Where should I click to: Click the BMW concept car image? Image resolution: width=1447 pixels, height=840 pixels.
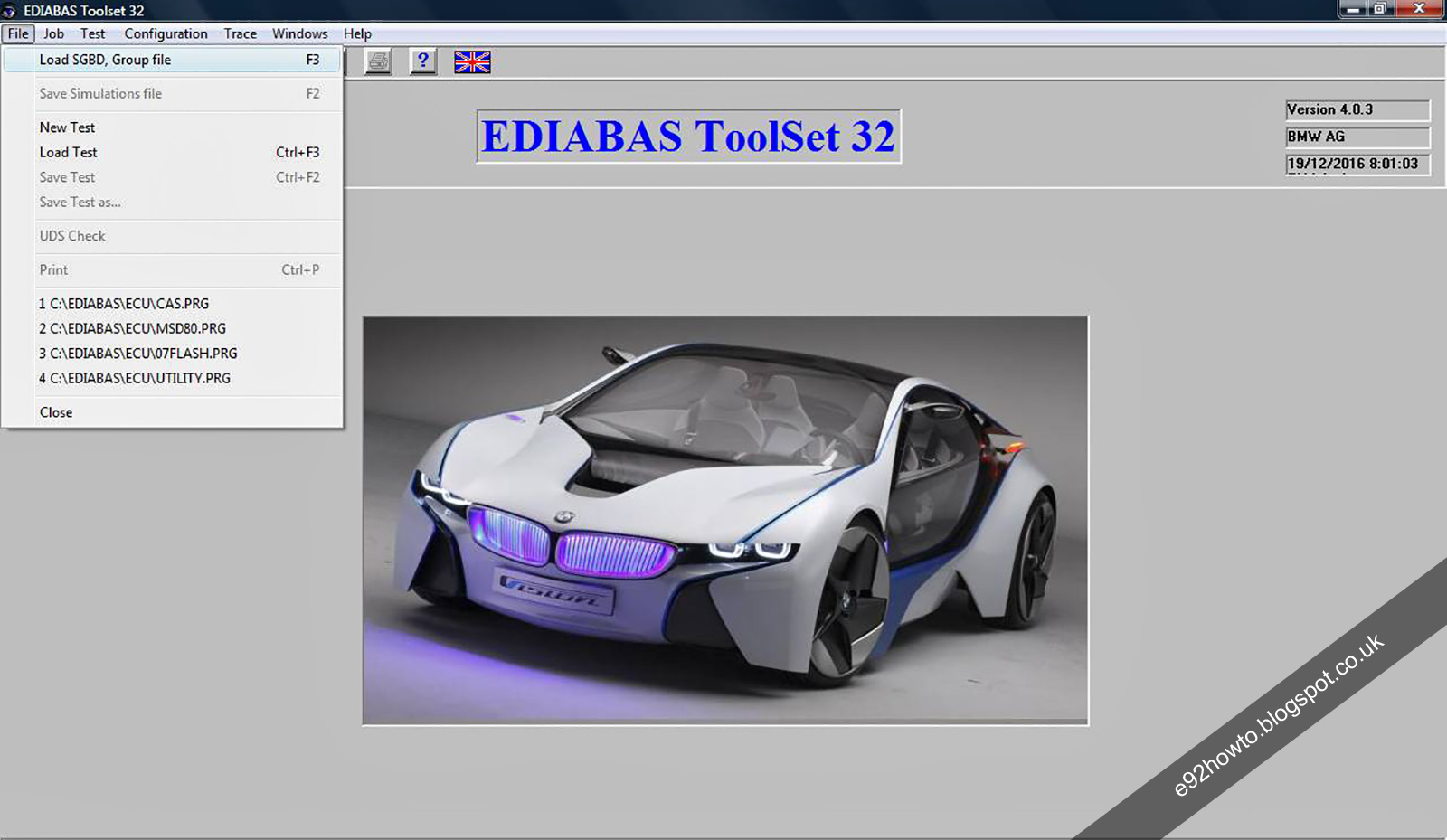tap(725, 520)
